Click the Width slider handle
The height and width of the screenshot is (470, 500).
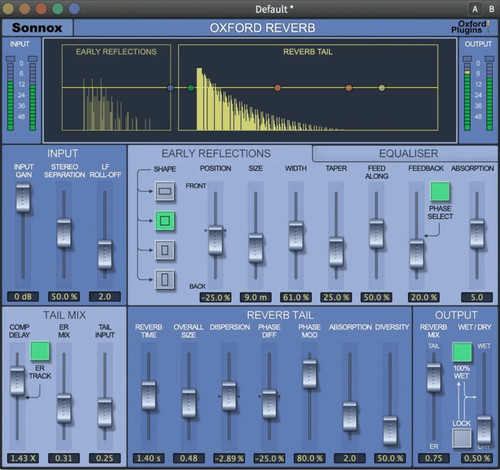click(296, 236)
